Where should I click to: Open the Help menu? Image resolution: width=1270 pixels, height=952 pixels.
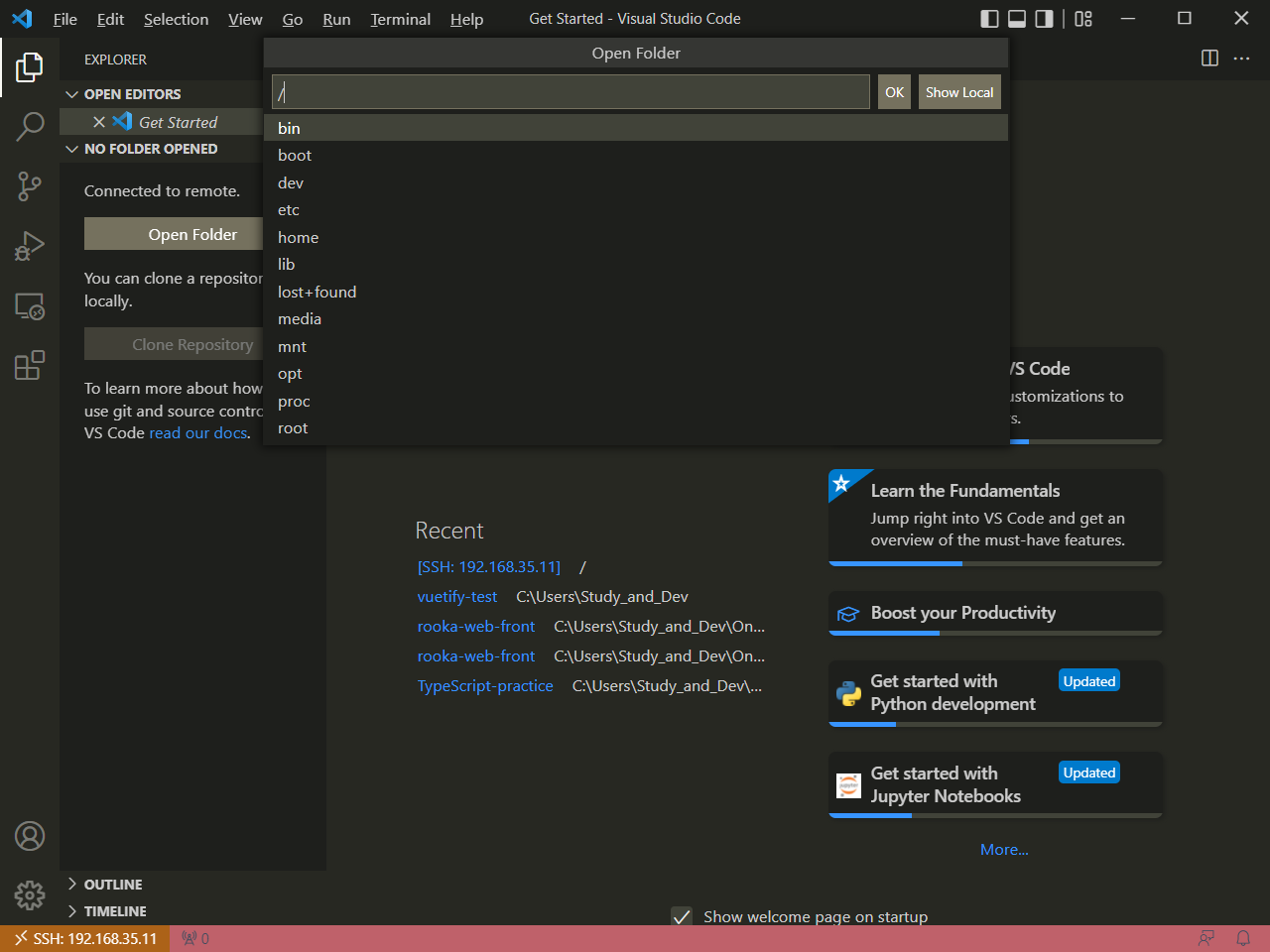click(x=466, y=19)
